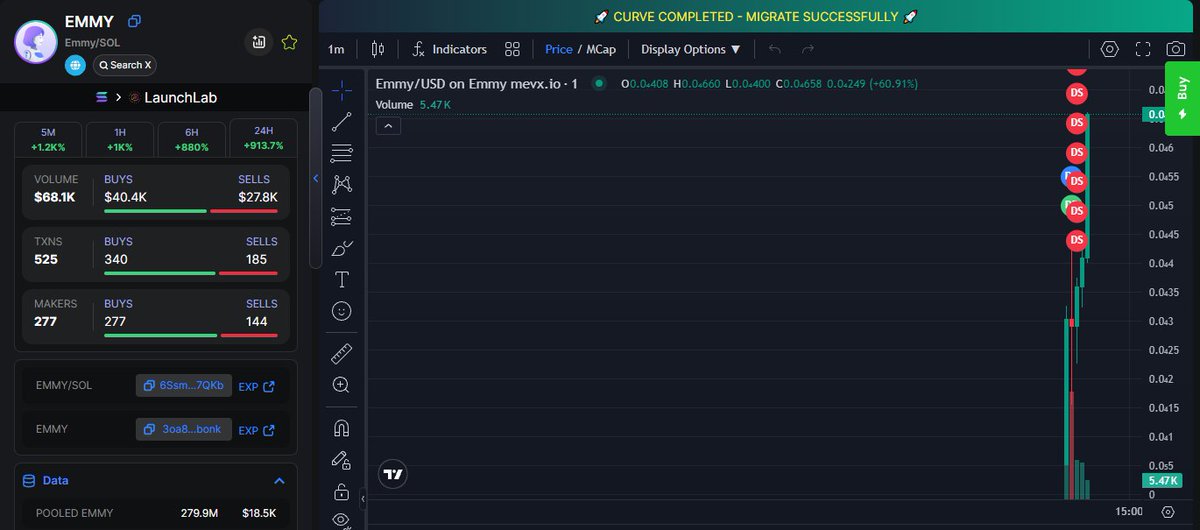The height and width of the screenshot is (530, 1200).
Task: Switch chart to MCap mode
Action: [601, 49]
